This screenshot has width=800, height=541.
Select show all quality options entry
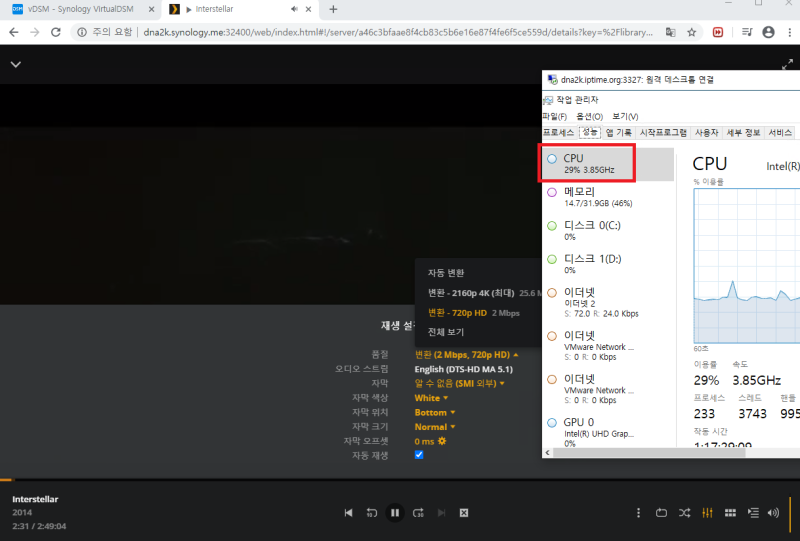click(x=446, y=332)
